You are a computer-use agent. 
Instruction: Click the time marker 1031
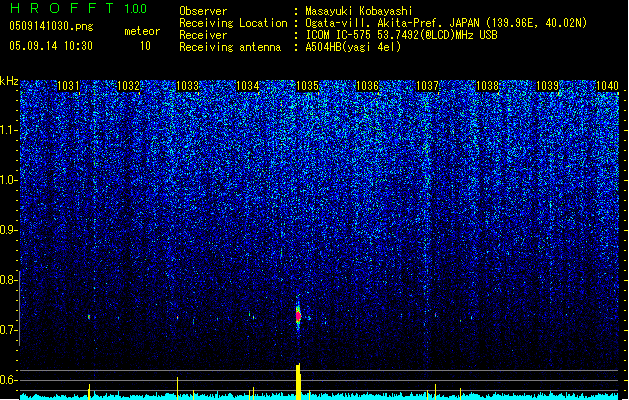(68, 86)
